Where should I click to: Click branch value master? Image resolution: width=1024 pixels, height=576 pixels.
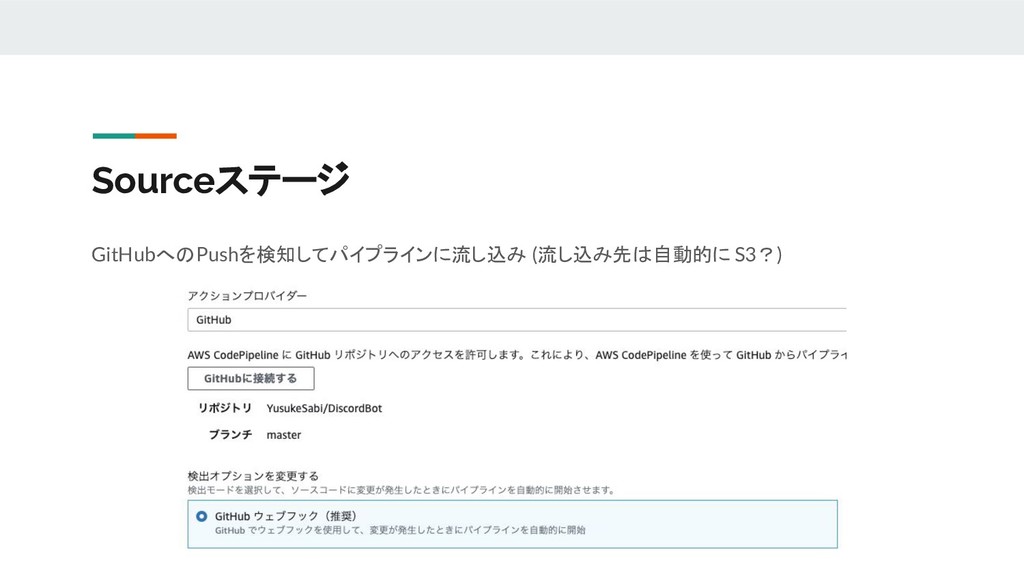click(x=283, y=435)
